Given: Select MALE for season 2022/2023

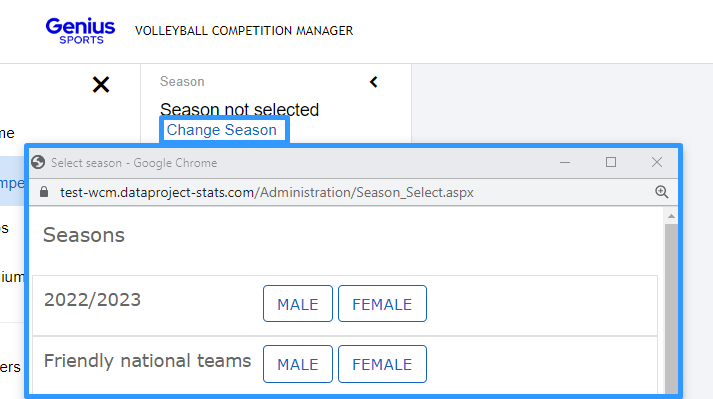Looking at the screenshot, I should coord(298,304).
